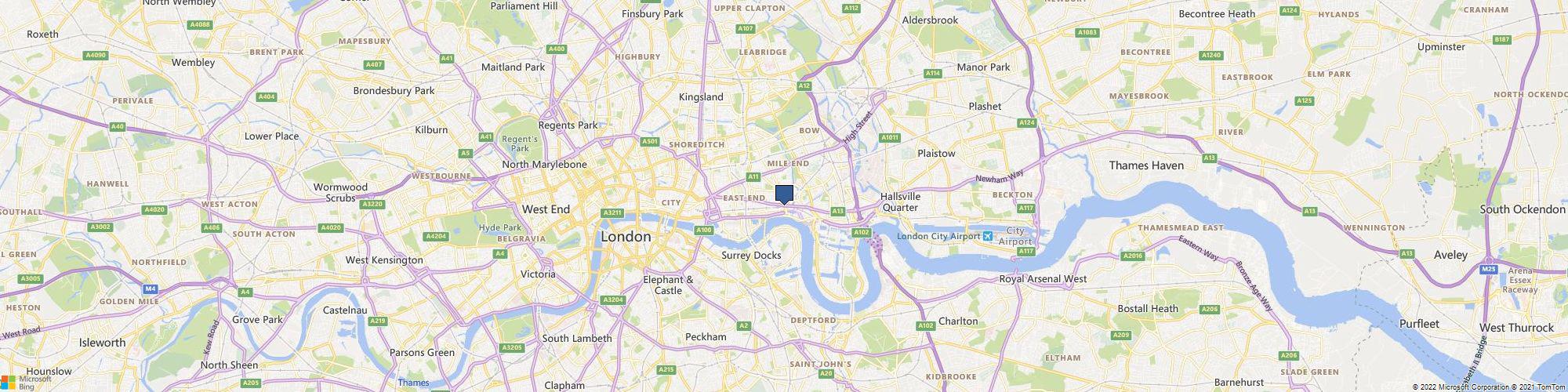Click the London city label

pos(626,236)
